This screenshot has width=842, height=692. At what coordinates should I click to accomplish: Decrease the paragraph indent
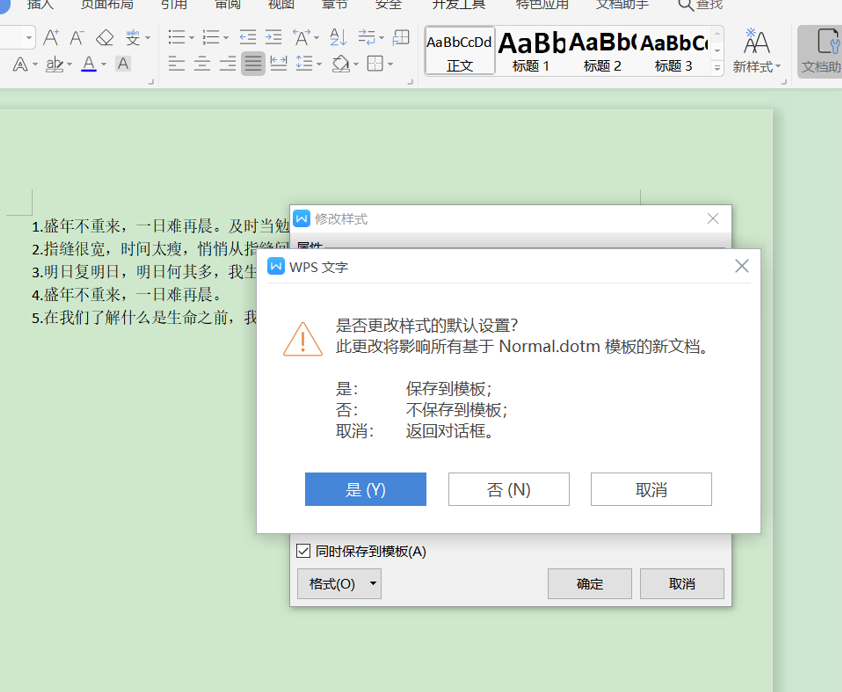[248, 38]
